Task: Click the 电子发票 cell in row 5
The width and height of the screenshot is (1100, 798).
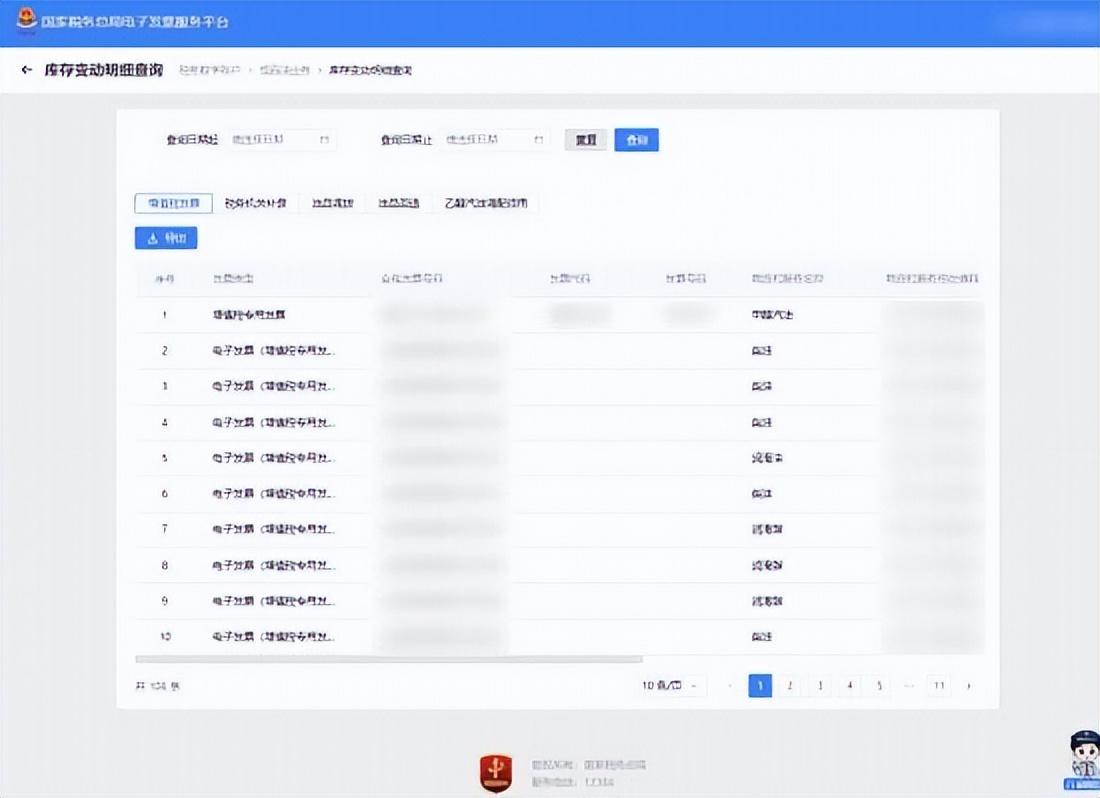Action: tap(274, 458)
